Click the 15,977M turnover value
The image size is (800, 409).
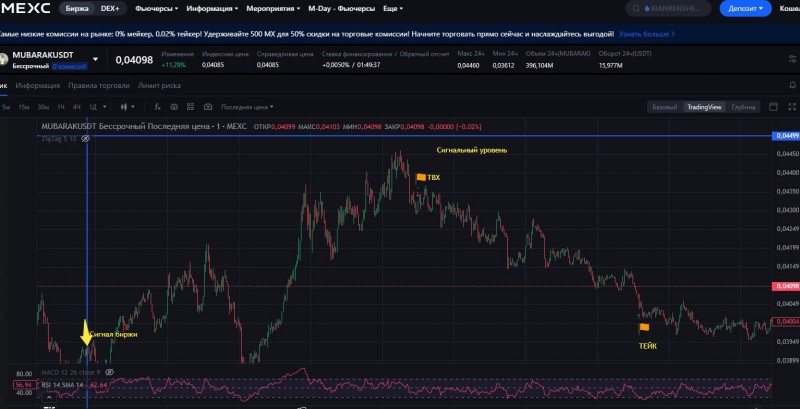click(611, 65)
